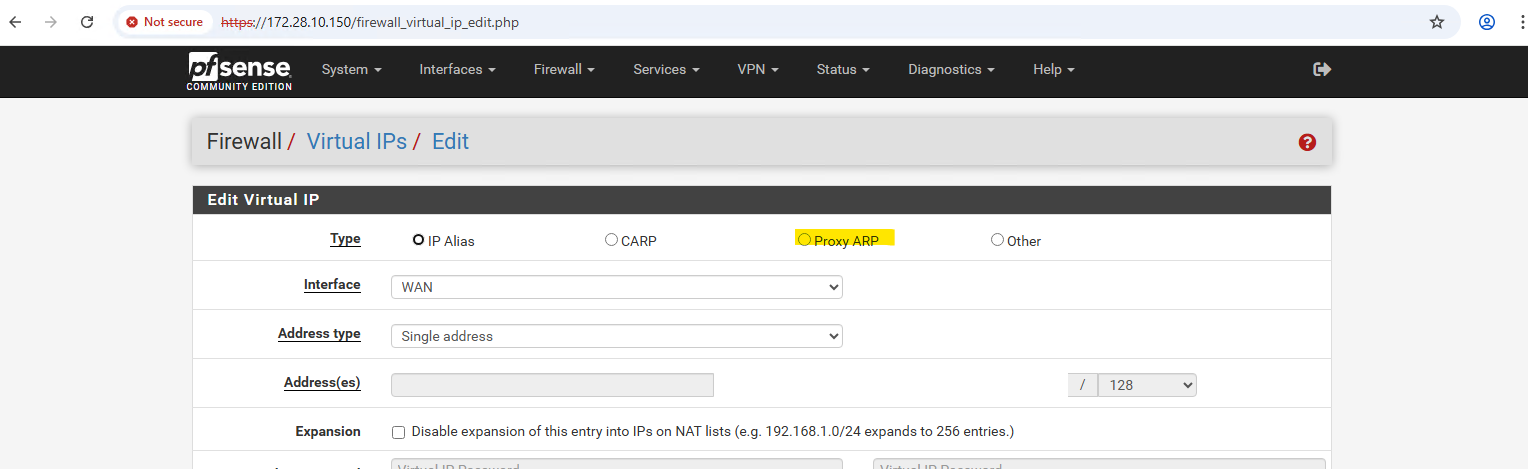Open the Diagnostics menu
This screenshot has width=1528, height=469.
pyautogui.click(x=952, y=70)
